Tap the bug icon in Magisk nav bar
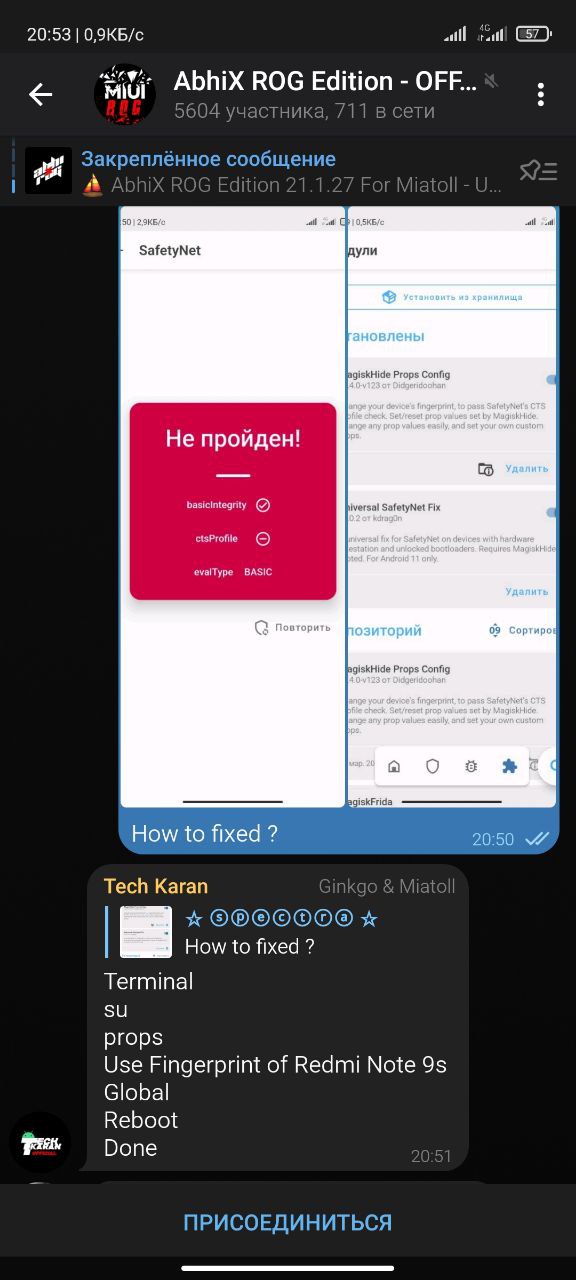Viewport: 576px width, 1280px height. coord(471,766)
